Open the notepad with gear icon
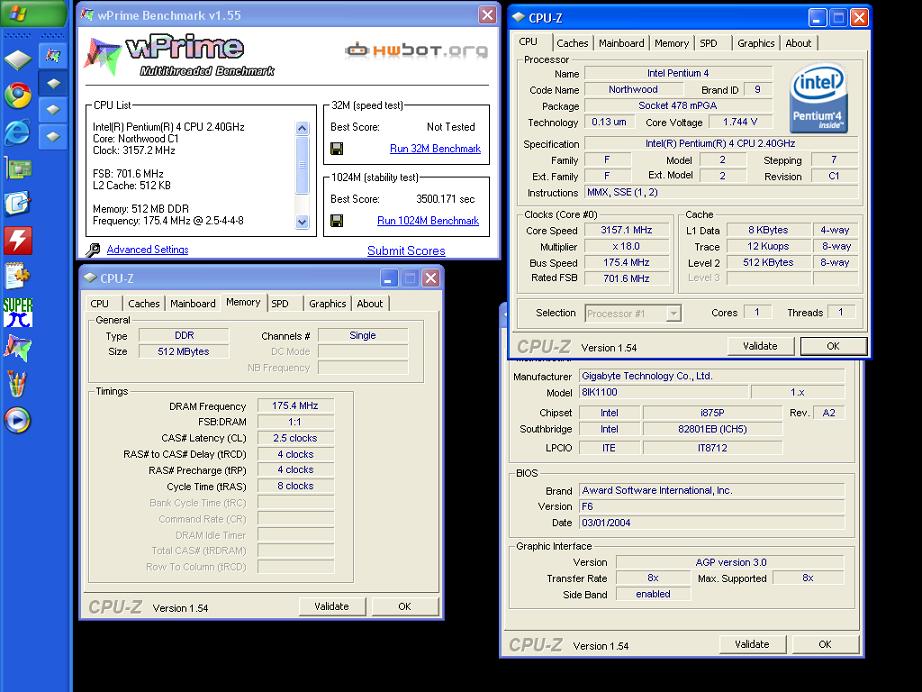 18,276
